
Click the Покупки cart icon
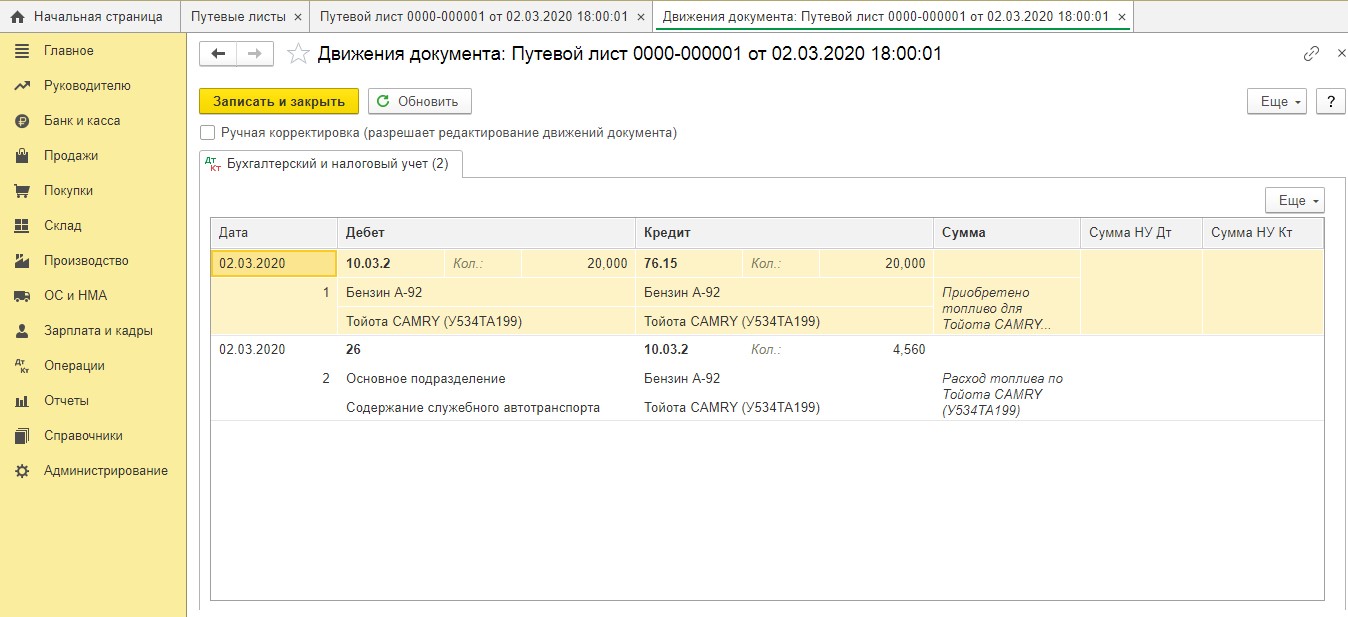click(x=21, y=191)
